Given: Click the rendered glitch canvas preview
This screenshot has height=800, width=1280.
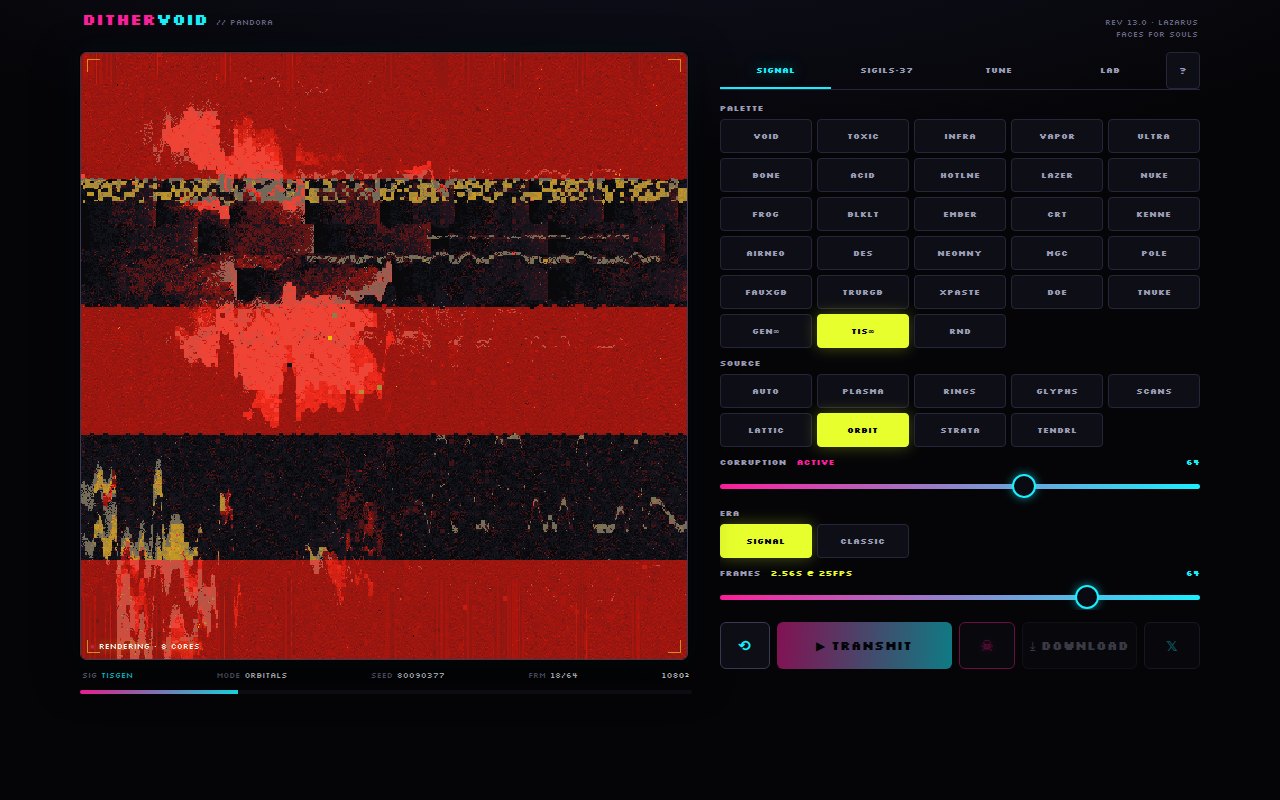Looking at the screenshot, I should pyautogui.click(x=384, y=356).
